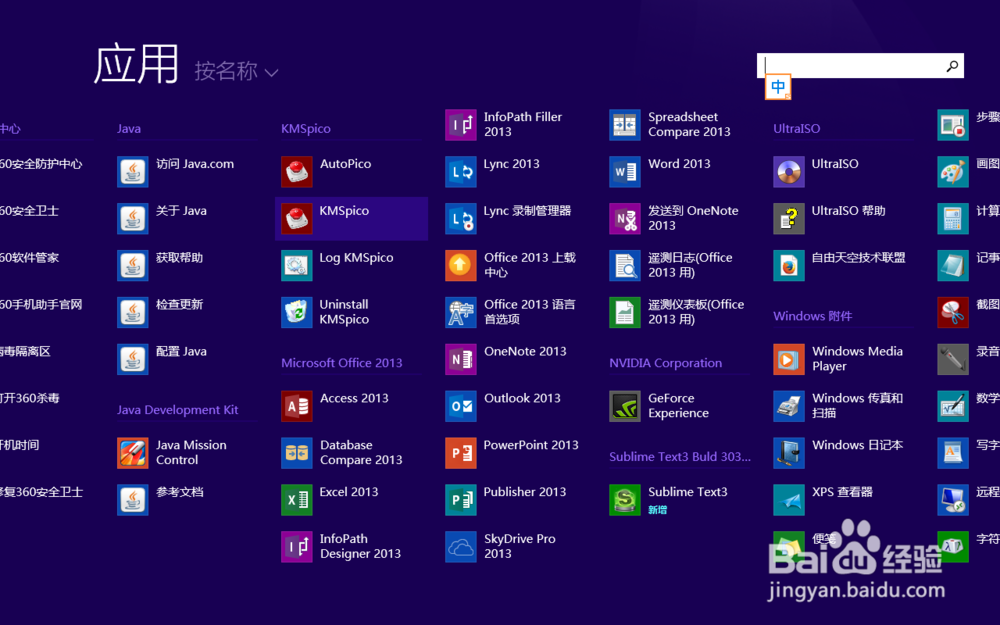Viewport: 1000px width, 625px height.
Task: Open the 关于 Java icon
Action: point(133,219)
